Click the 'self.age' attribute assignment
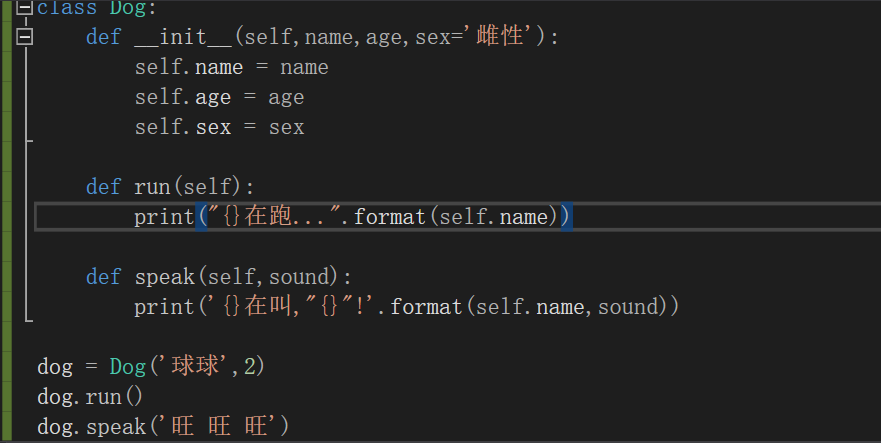Image resolution: width=881 pixels, height=443 pixels. [x=183, y=97]
